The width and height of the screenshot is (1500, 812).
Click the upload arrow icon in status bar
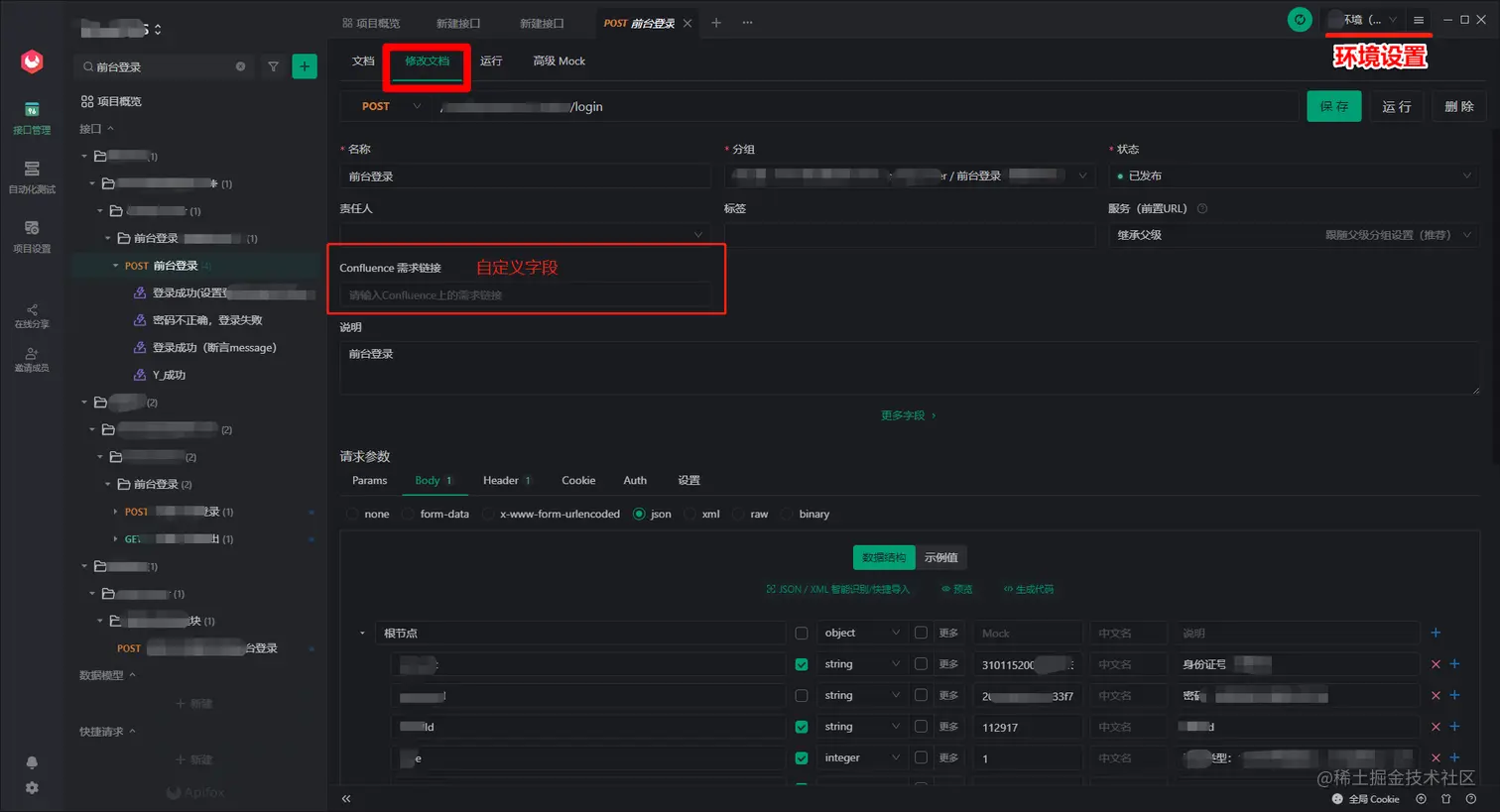pyautogui.click(x=1421, y=799)
